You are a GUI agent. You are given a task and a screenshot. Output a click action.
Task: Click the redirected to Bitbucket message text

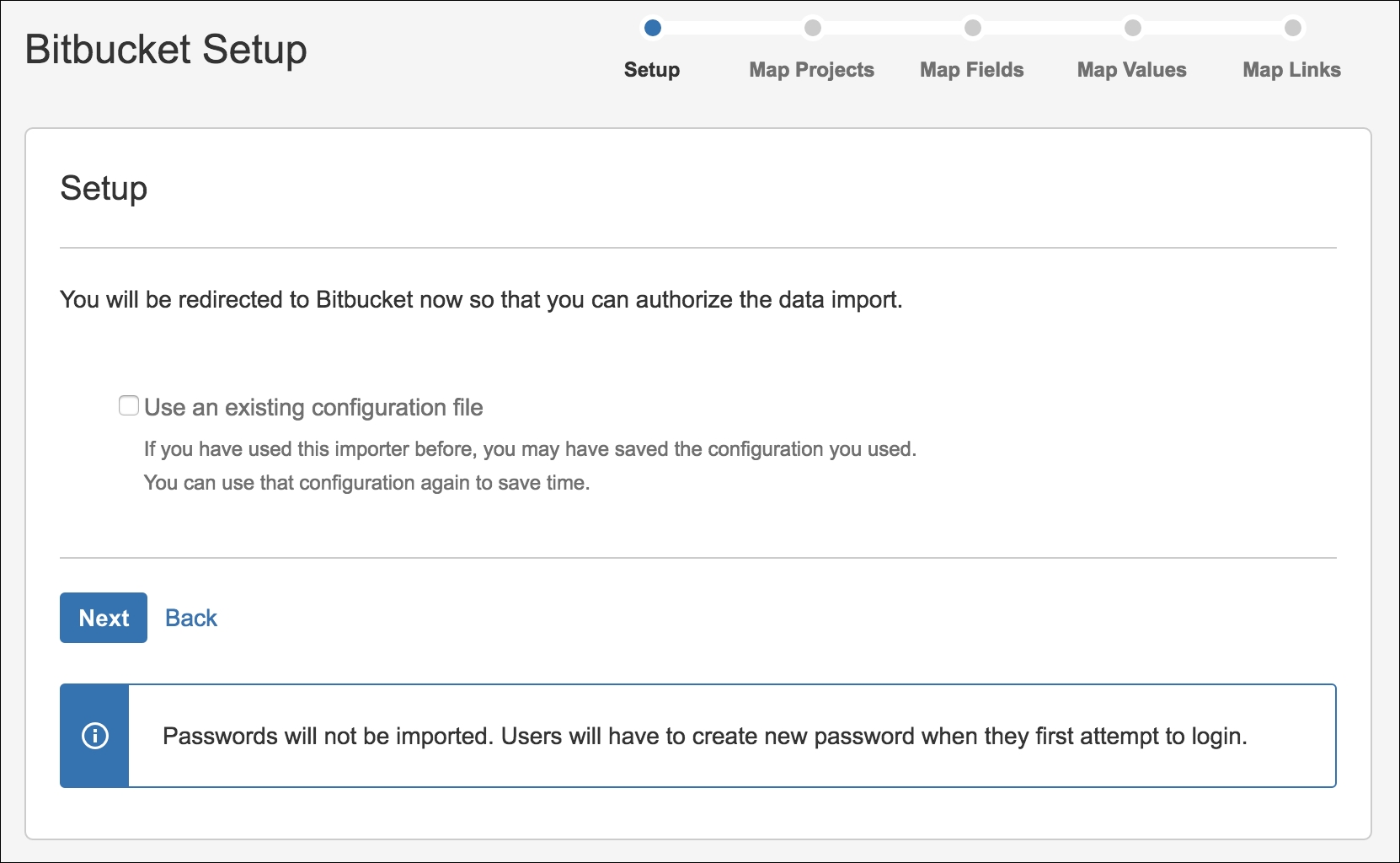coord(481,300)
